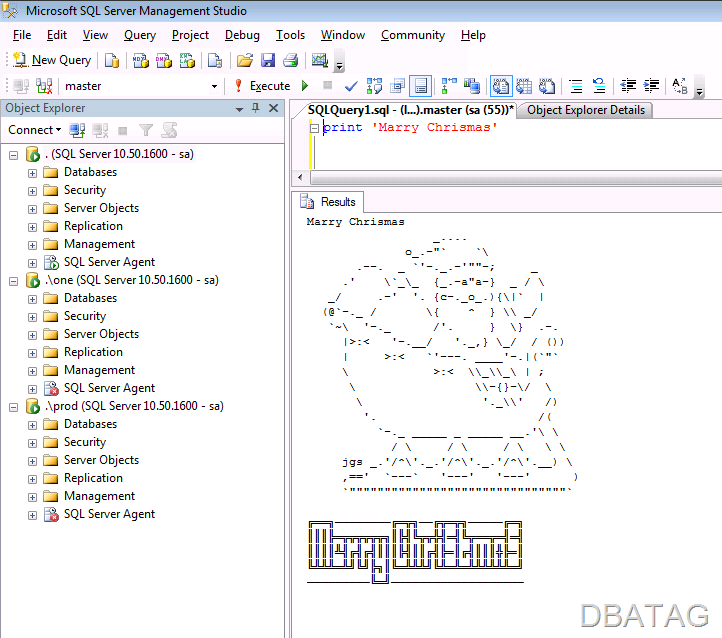Switch to Object Explorer Details tab
Image resolution: width=722 pixels, height=638 pixels.
(585, 110)
